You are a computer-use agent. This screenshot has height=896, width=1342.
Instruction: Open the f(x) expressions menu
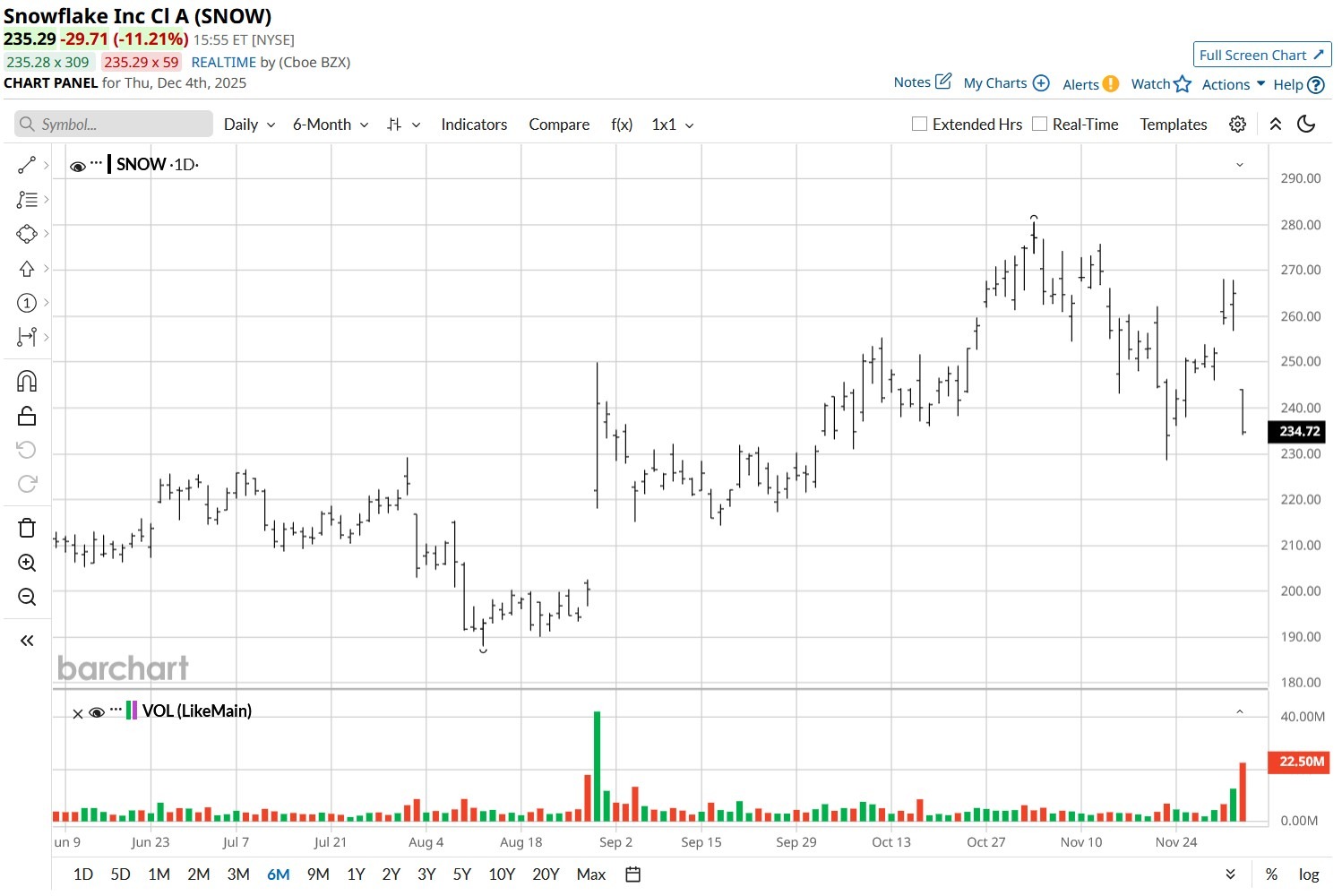coord(622,125)
